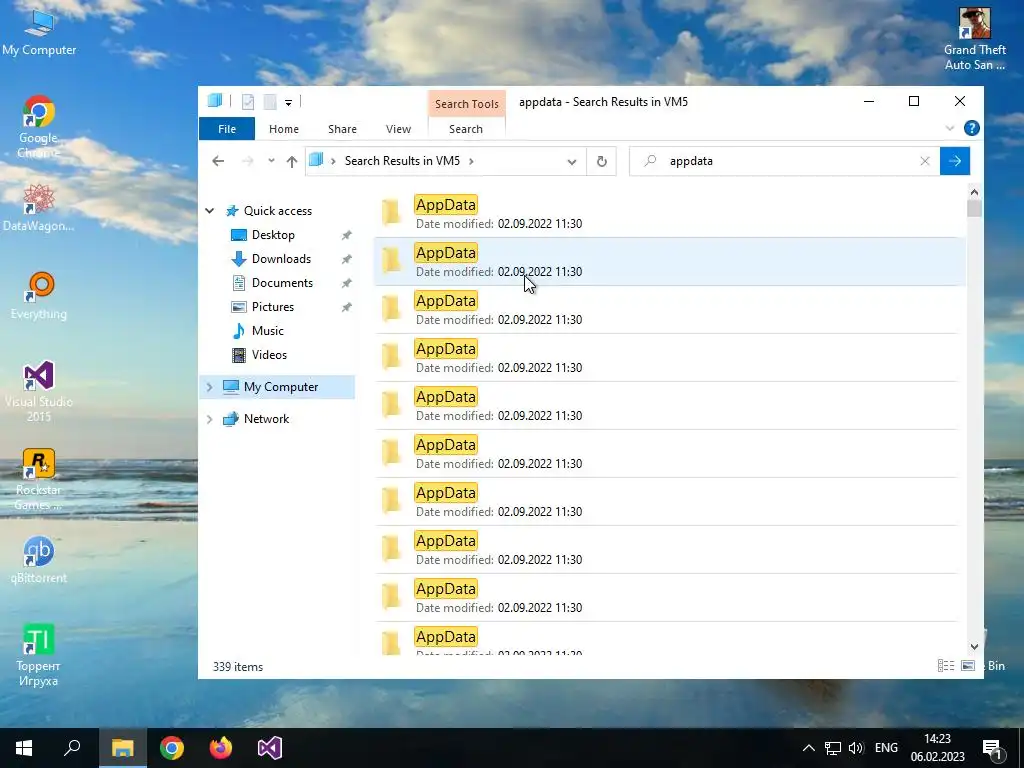This screenshot has height=768, width=1024.
Task: Select Videos in Quick access
Action: coord(269,355)
